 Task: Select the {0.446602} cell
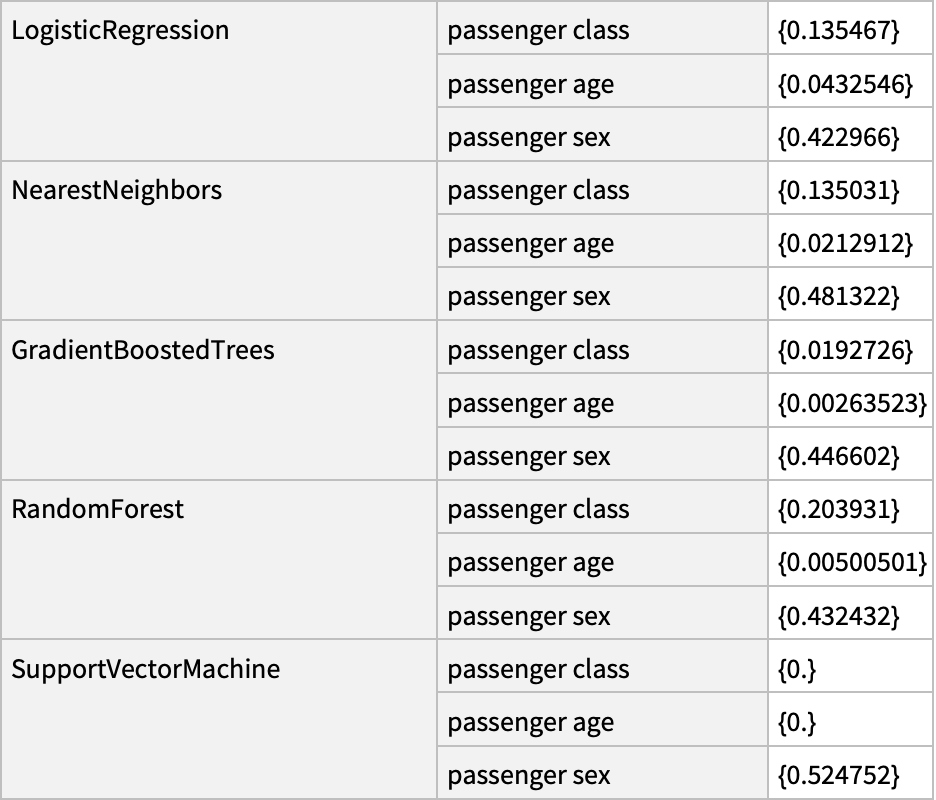pyautogui.click(x=839, y=456)
